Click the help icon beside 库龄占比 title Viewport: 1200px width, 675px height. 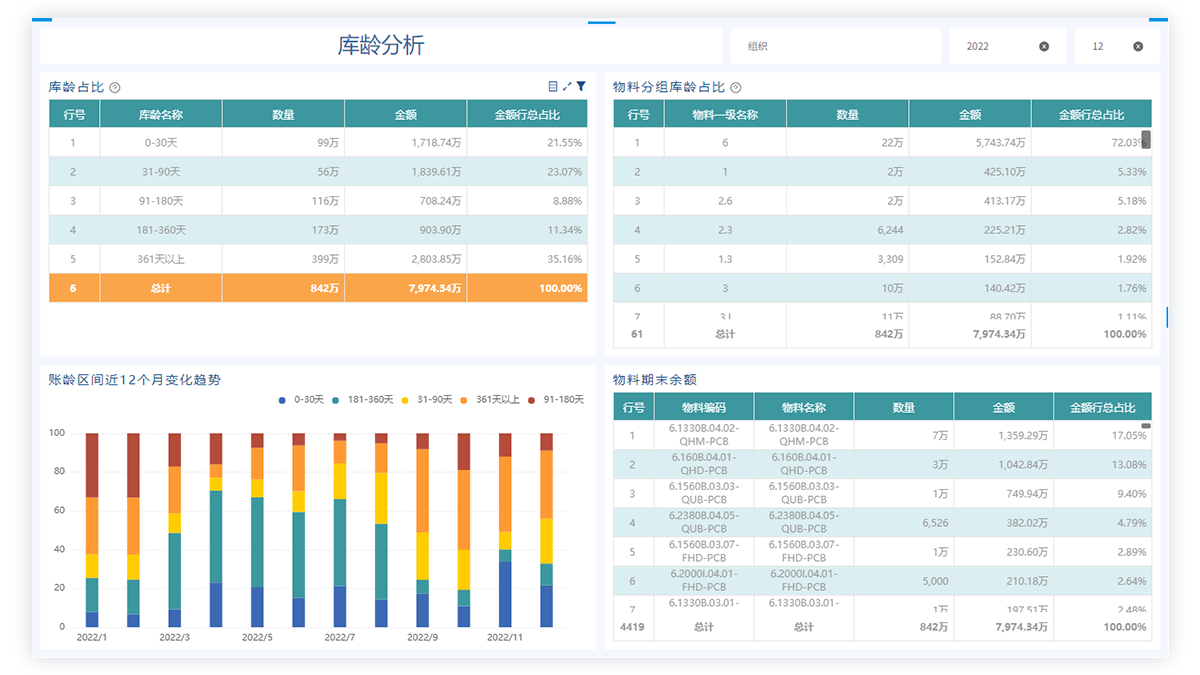[115, 88]
